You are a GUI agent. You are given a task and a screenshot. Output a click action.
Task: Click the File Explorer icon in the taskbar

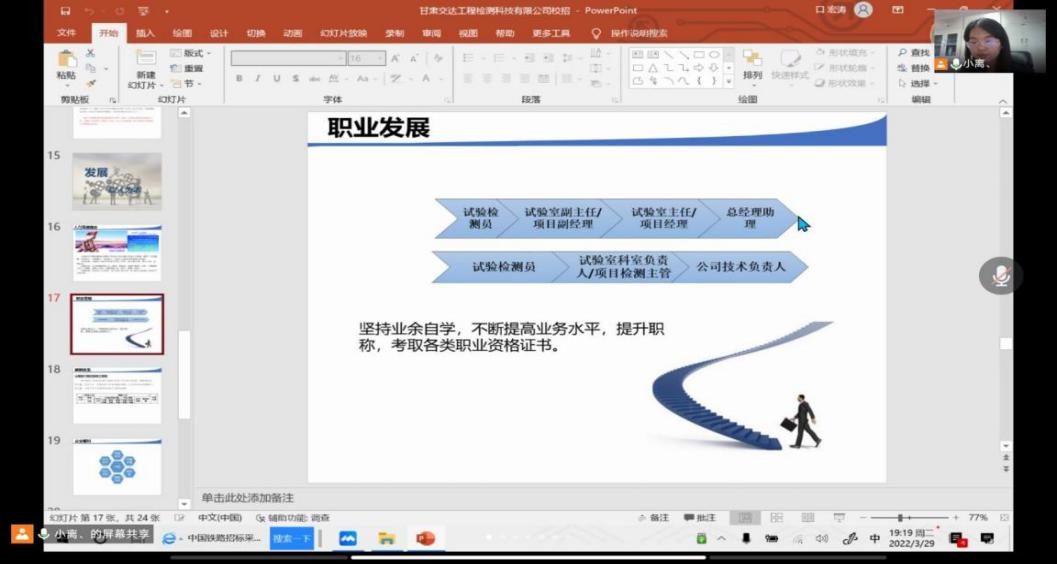pyautogui.click(x=387, y=538)
